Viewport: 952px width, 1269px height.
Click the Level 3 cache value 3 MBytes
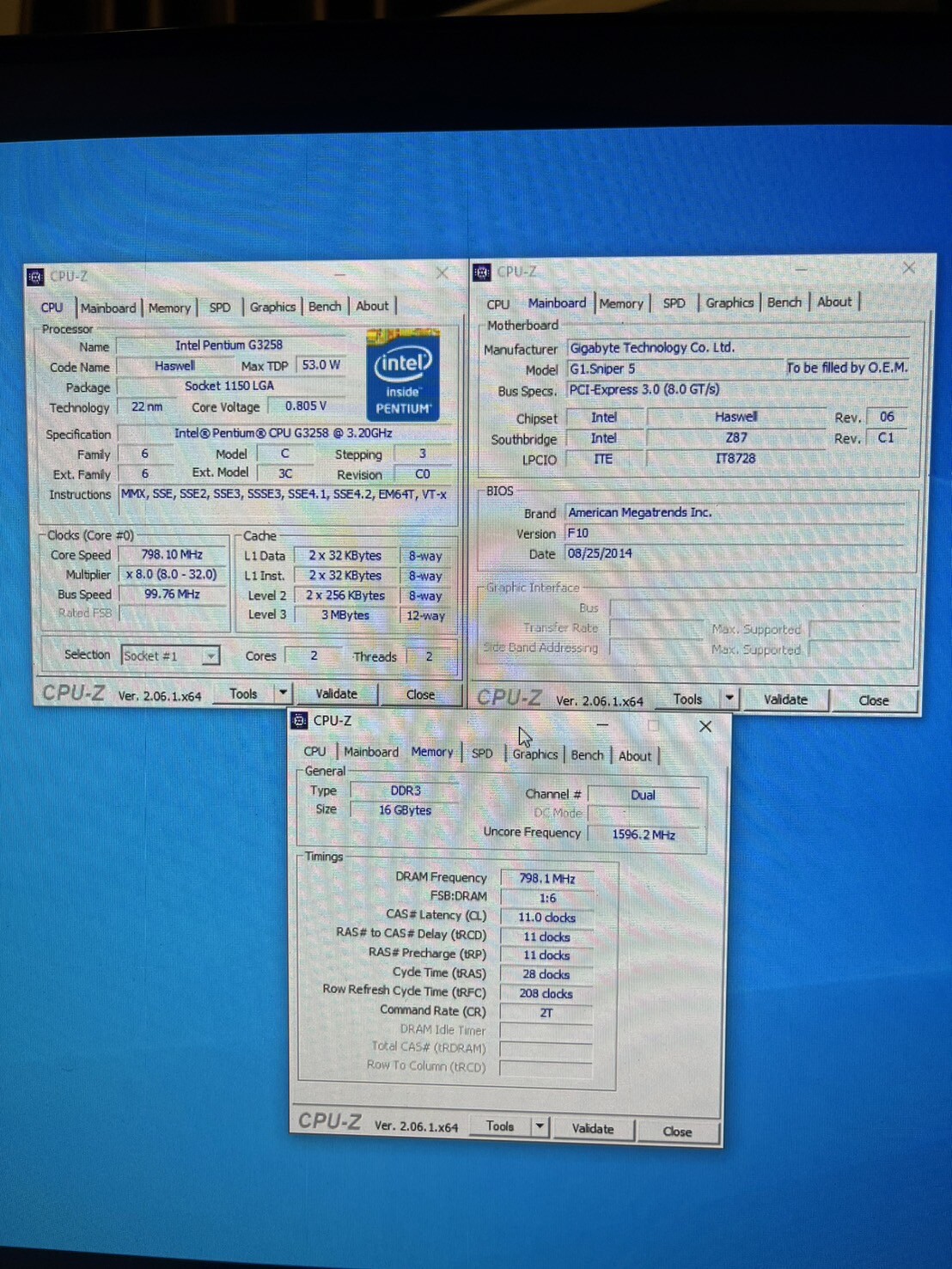coord(345,615)
